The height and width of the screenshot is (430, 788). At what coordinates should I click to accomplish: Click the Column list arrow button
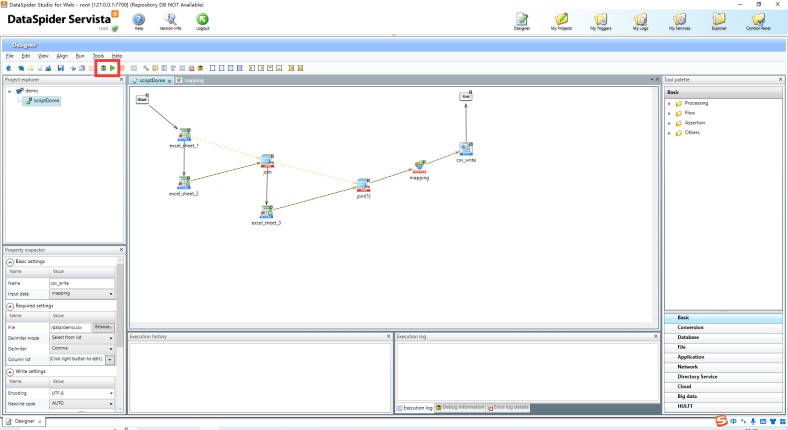pyautogui.click(x=110, y=359)
